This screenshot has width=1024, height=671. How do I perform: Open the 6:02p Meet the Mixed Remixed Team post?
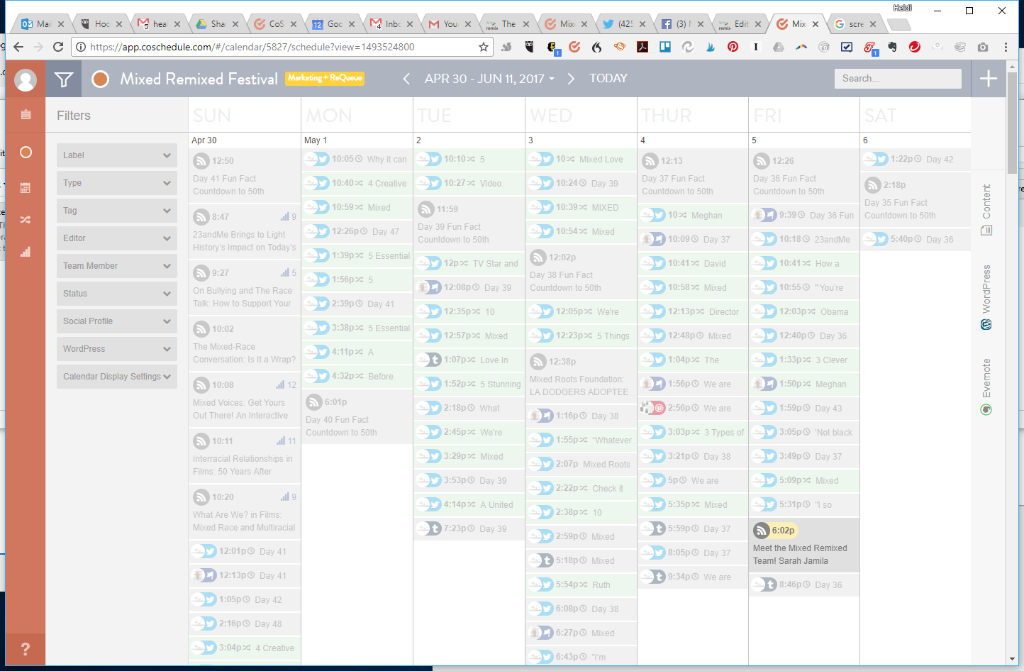tap(804, 545)
